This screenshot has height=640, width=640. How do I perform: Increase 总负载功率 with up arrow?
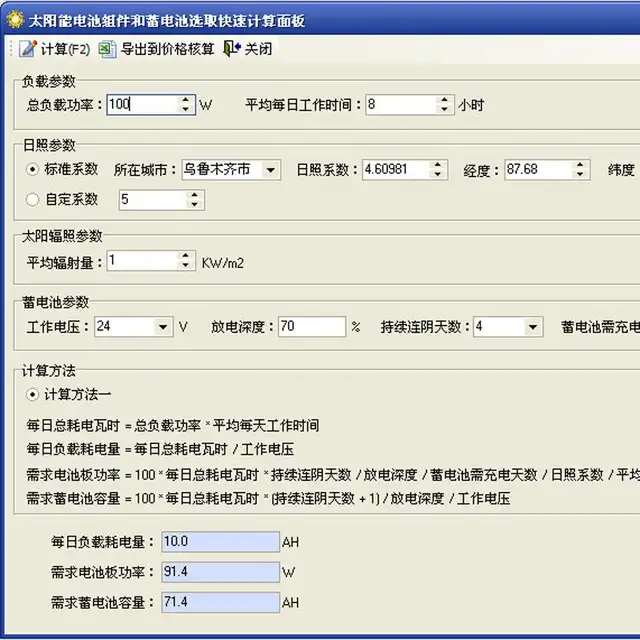coord(186,100)
